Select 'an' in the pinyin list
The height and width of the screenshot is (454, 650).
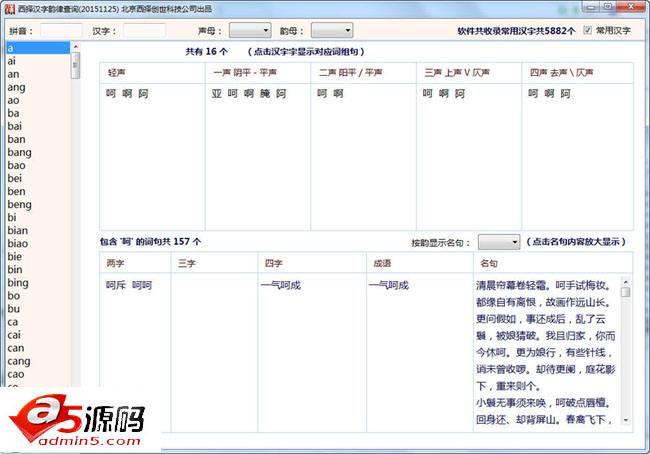click(38, 74)
